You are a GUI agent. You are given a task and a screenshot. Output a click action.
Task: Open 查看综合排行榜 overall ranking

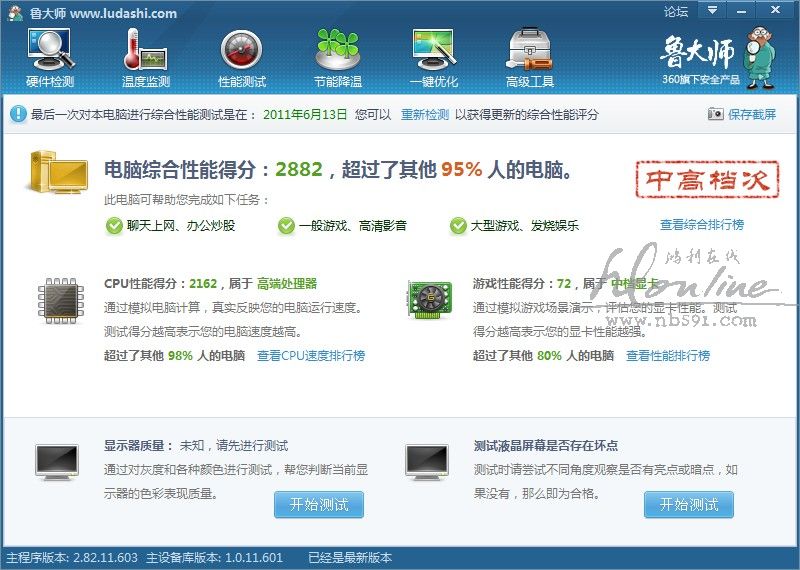pyautogui.click(x=702, y=225)
